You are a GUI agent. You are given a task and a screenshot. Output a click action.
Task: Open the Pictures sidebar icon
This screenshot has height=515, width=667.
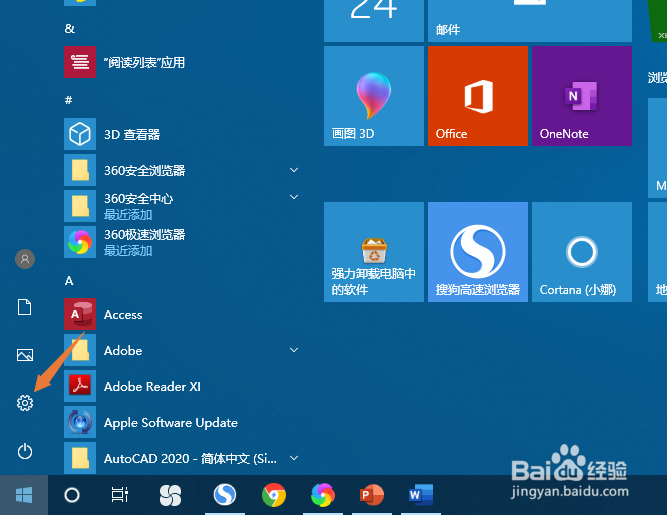(x=25, y=355)
